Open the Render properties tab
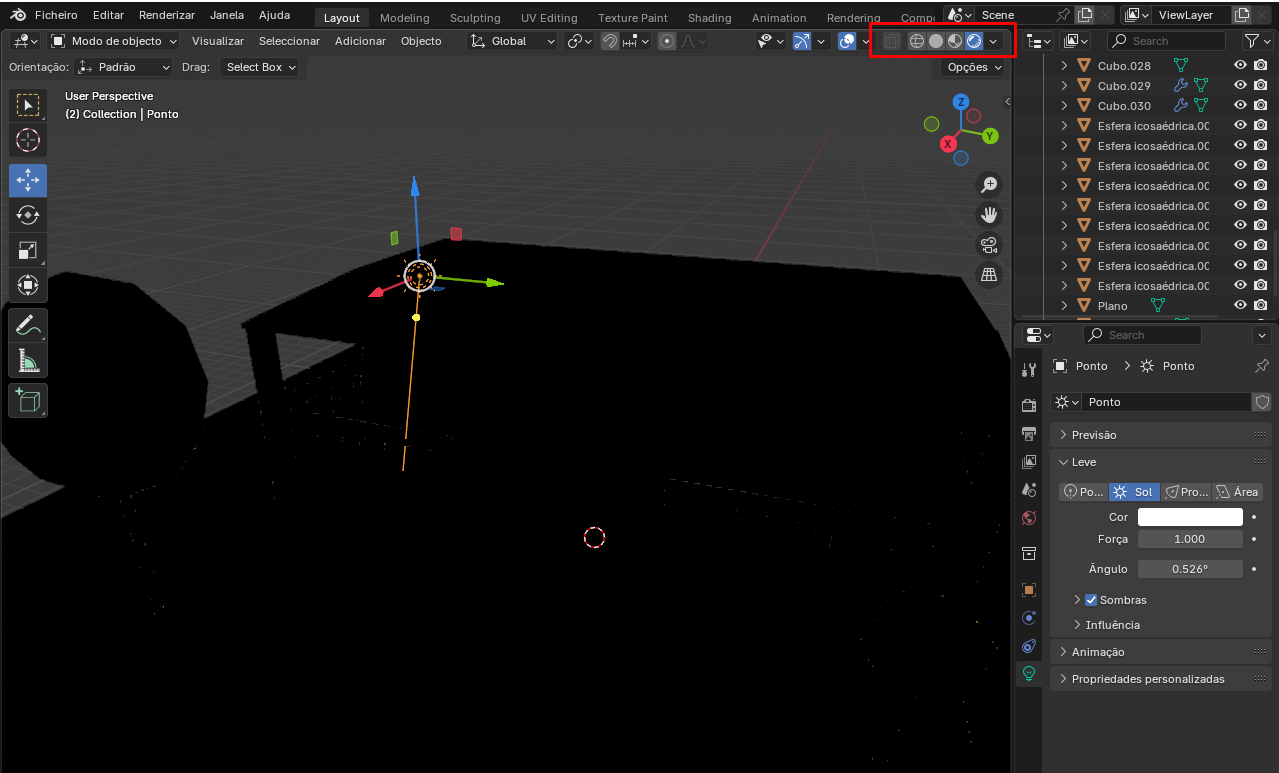1279x773 pixels. point(1029,405)
